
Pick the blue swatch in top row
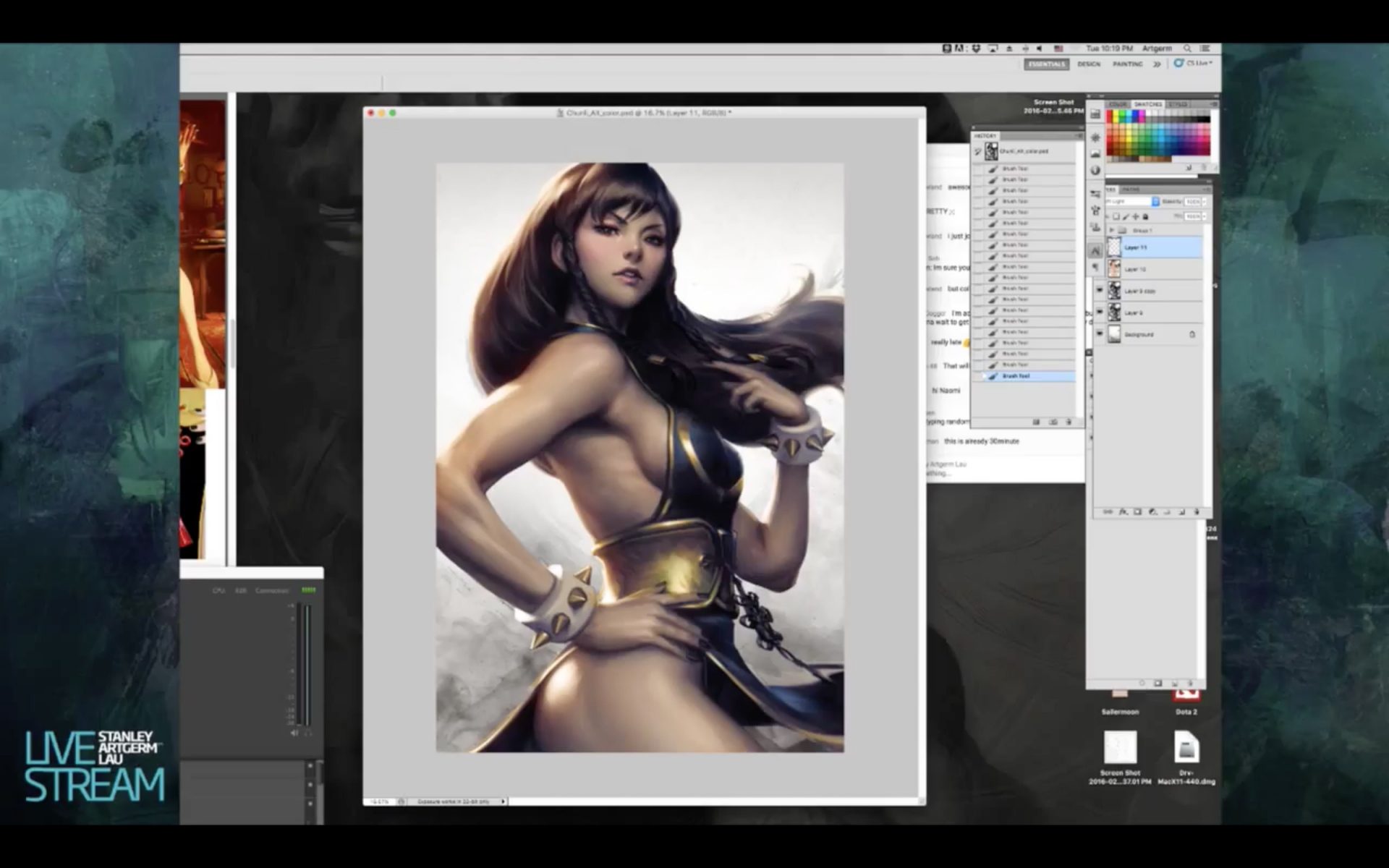[1135, 113]
